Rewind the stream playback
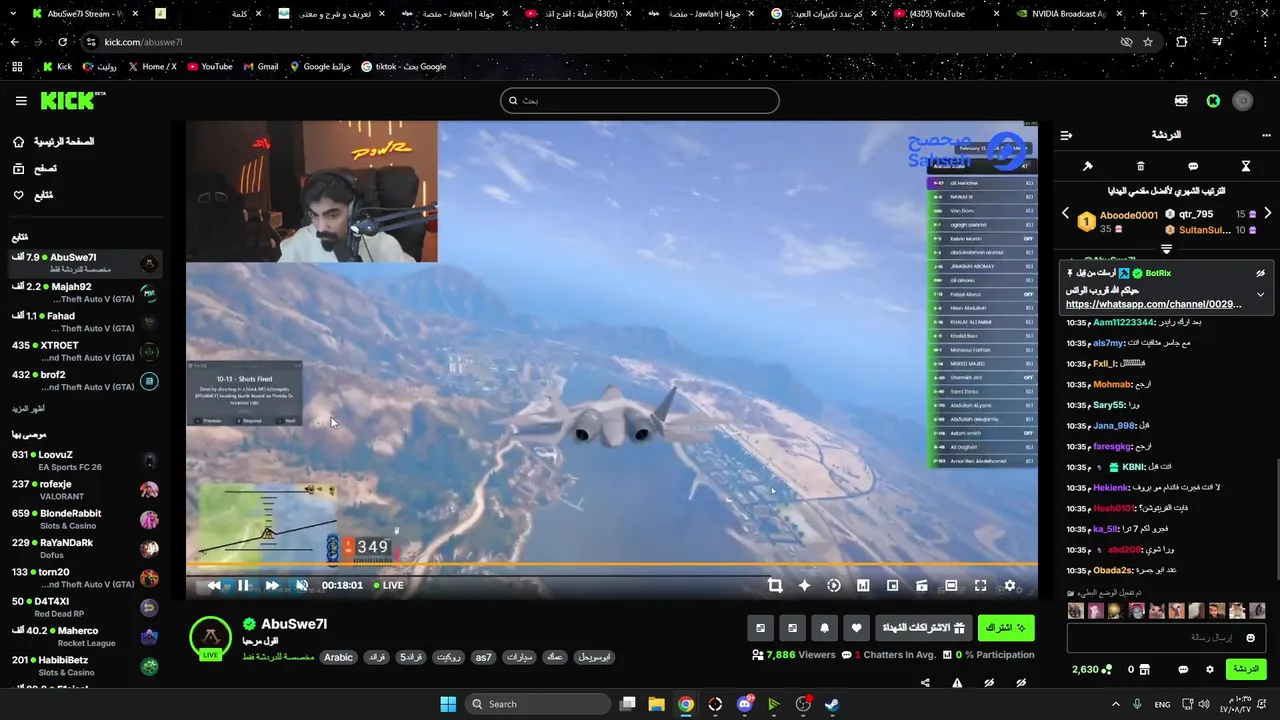Image resolution: width=1280 pixels, height=720 pixels. [214, 585]
